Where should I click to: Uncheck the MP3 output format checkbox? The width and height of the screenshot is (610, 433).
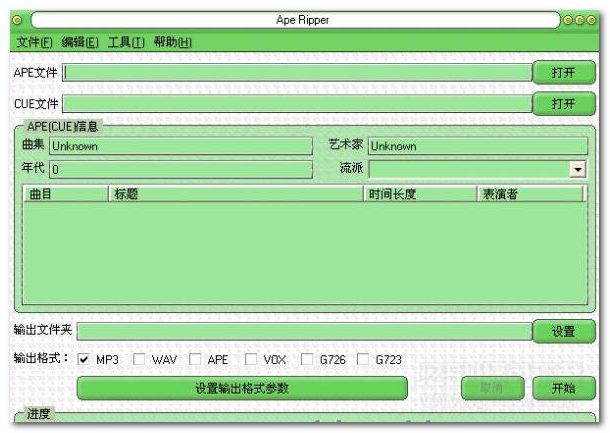tap(83, 359)
